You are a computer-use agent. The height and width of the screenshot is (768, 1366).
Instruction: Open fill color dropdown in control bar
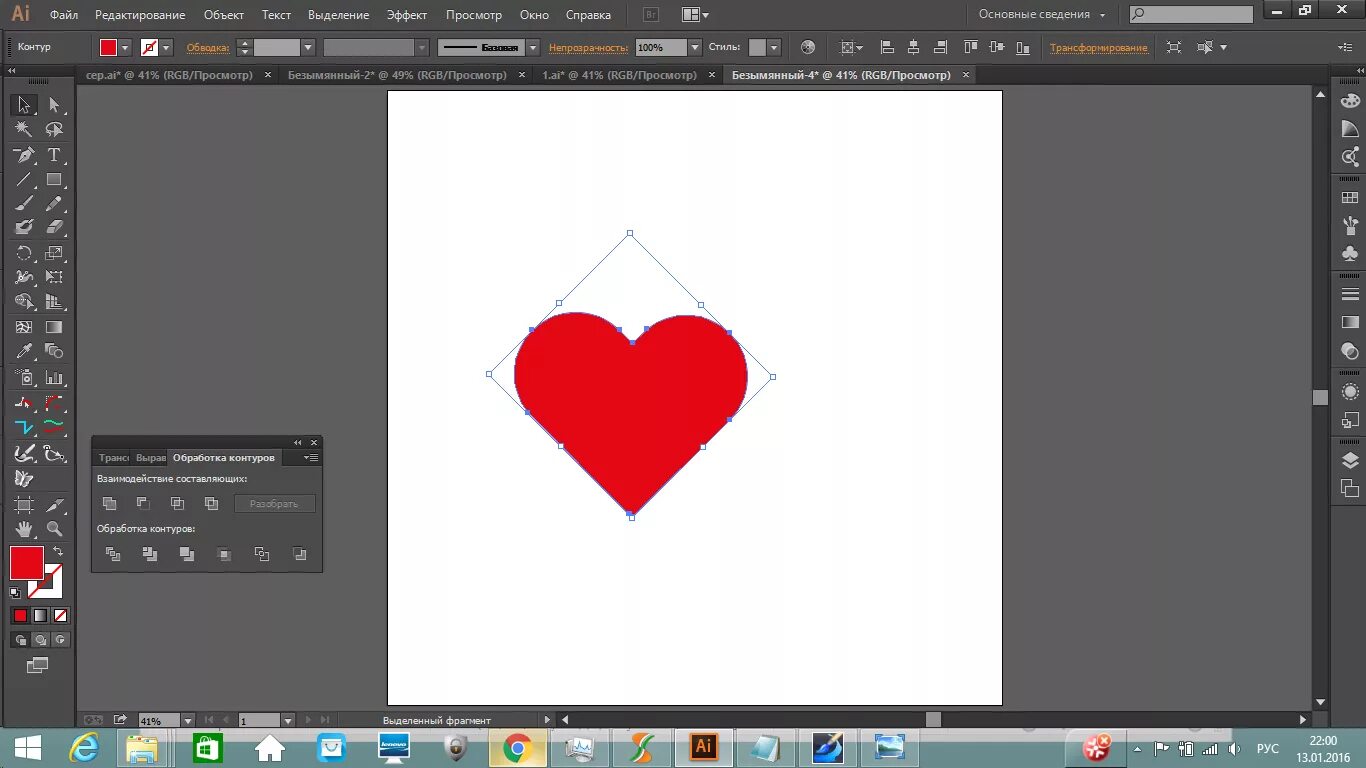126,47
